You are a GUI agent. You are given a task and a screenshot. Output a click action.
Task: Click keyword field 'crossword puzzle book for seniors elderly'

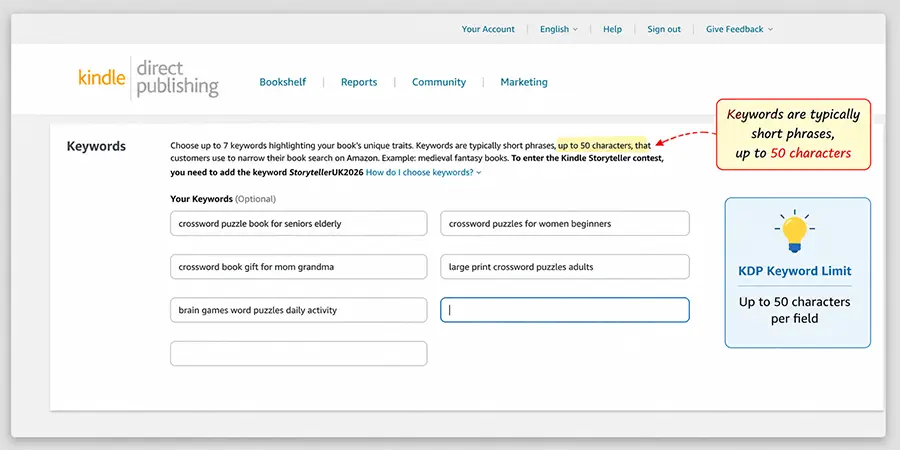(298, 223)
